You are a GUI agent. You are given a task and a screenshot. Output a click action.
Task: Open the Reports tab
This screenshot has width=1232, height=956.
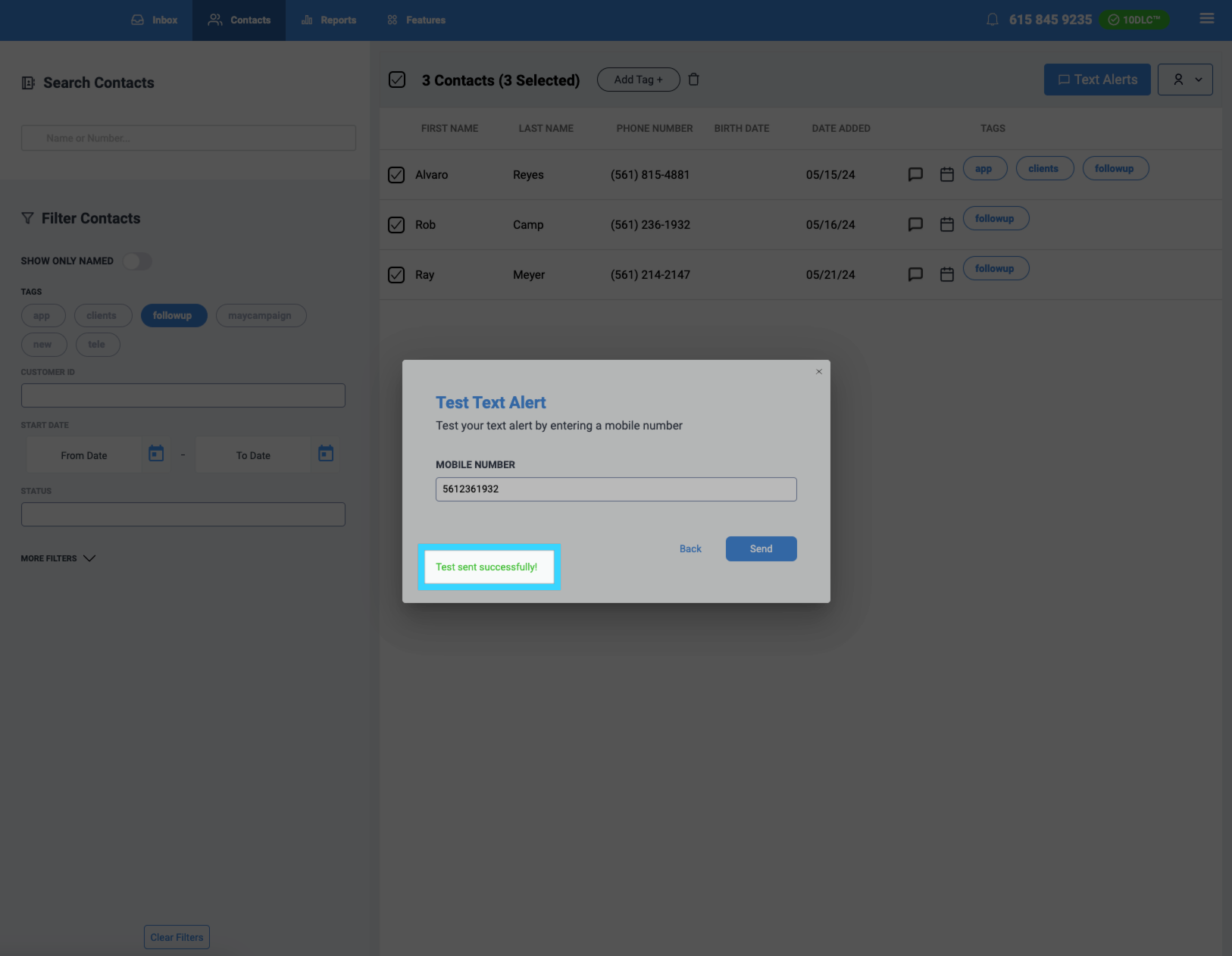[x=329, y=20]
